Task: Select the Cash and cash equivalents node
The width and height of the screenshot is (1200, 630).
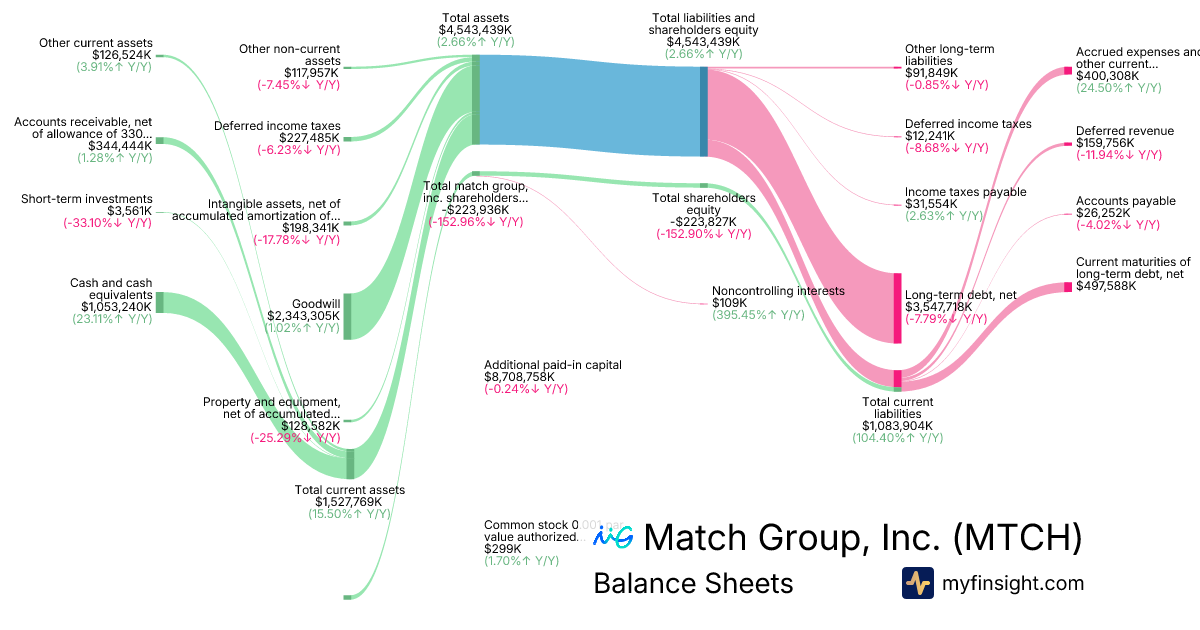Action: click(x=159, y=303)
